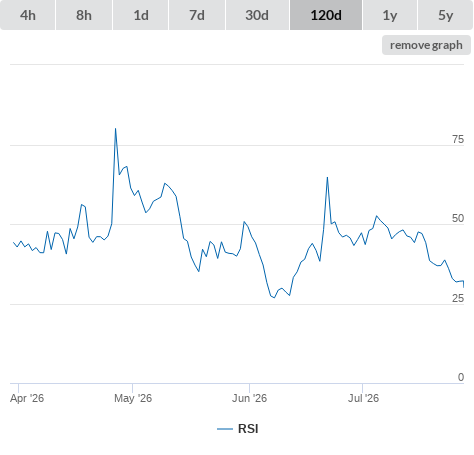Click the Apr '26 x-axis label
Image resolution: width=474 pixels, height=455 pixels.
point(27,398)
